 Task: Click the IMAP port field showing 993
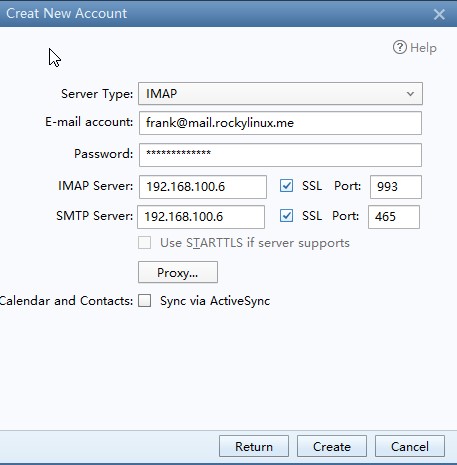click(x=396, y=187)
